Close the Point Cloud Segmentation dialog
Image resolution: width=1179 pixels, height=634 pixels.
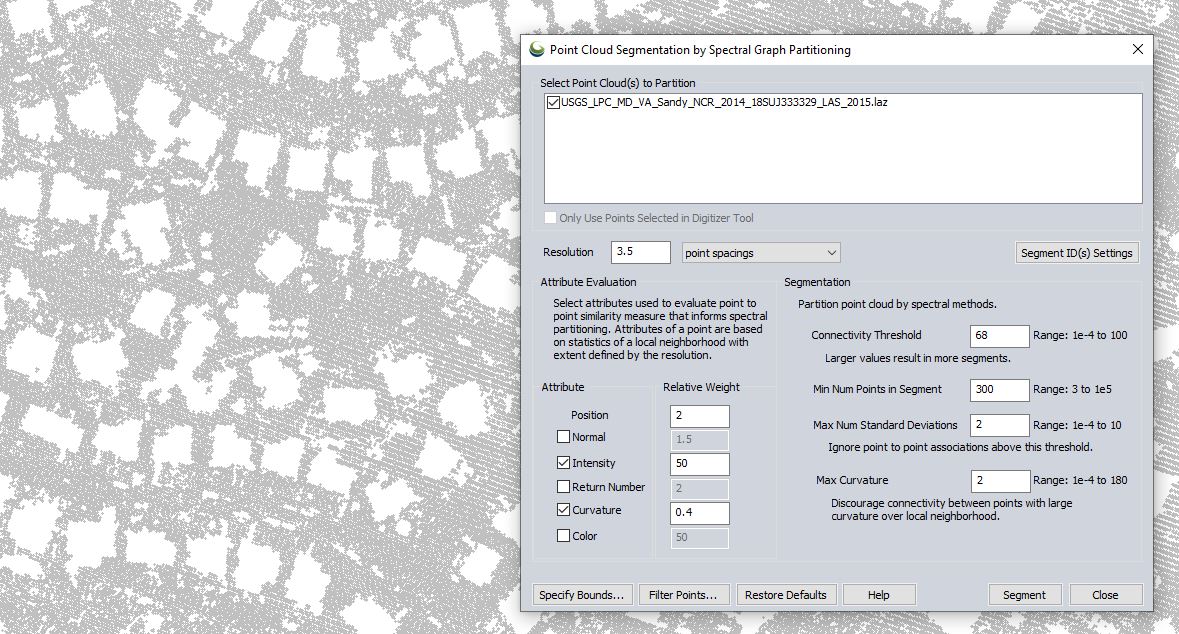[x=1138, y=49]
